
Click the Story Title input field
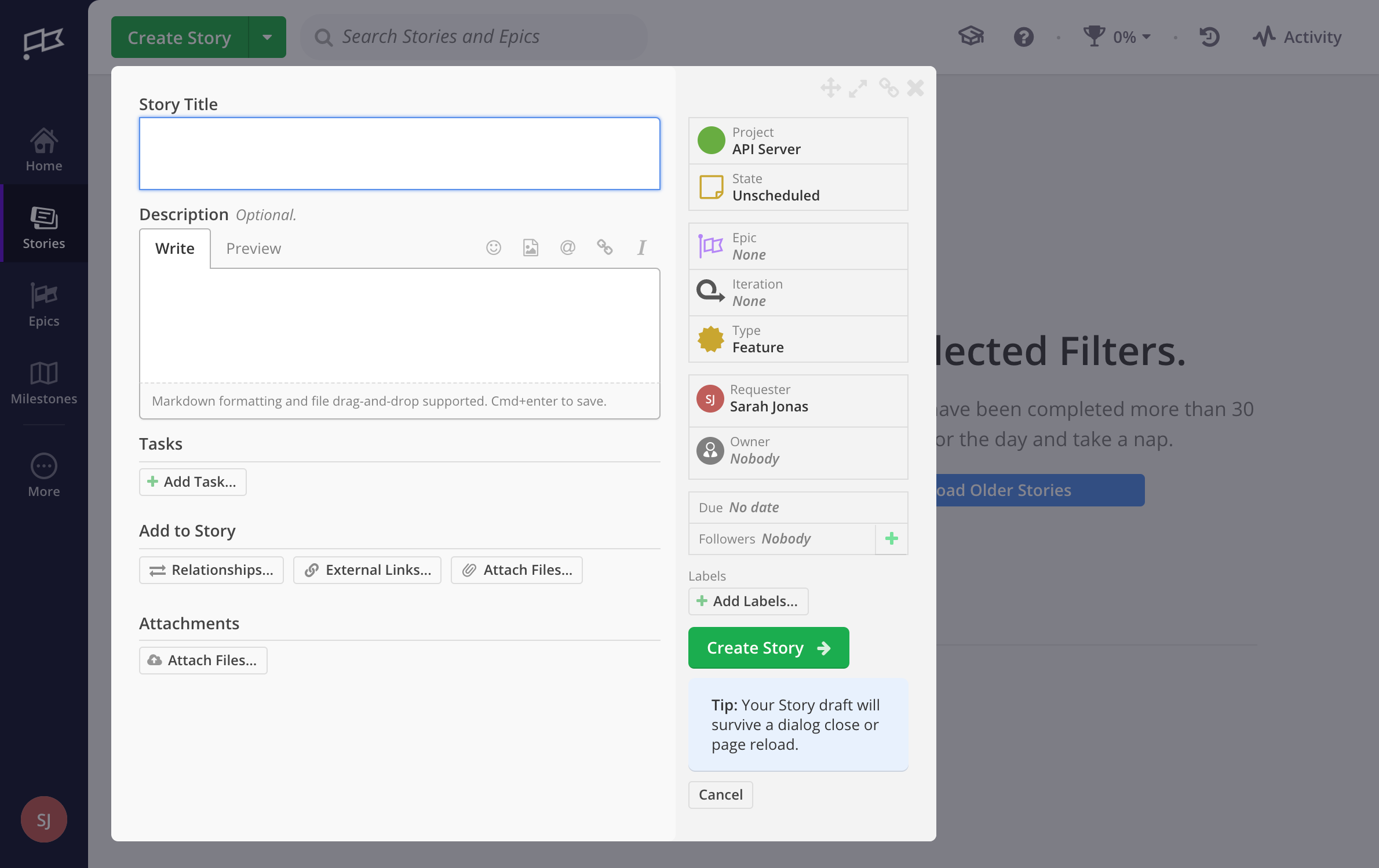tap(400, 153)
